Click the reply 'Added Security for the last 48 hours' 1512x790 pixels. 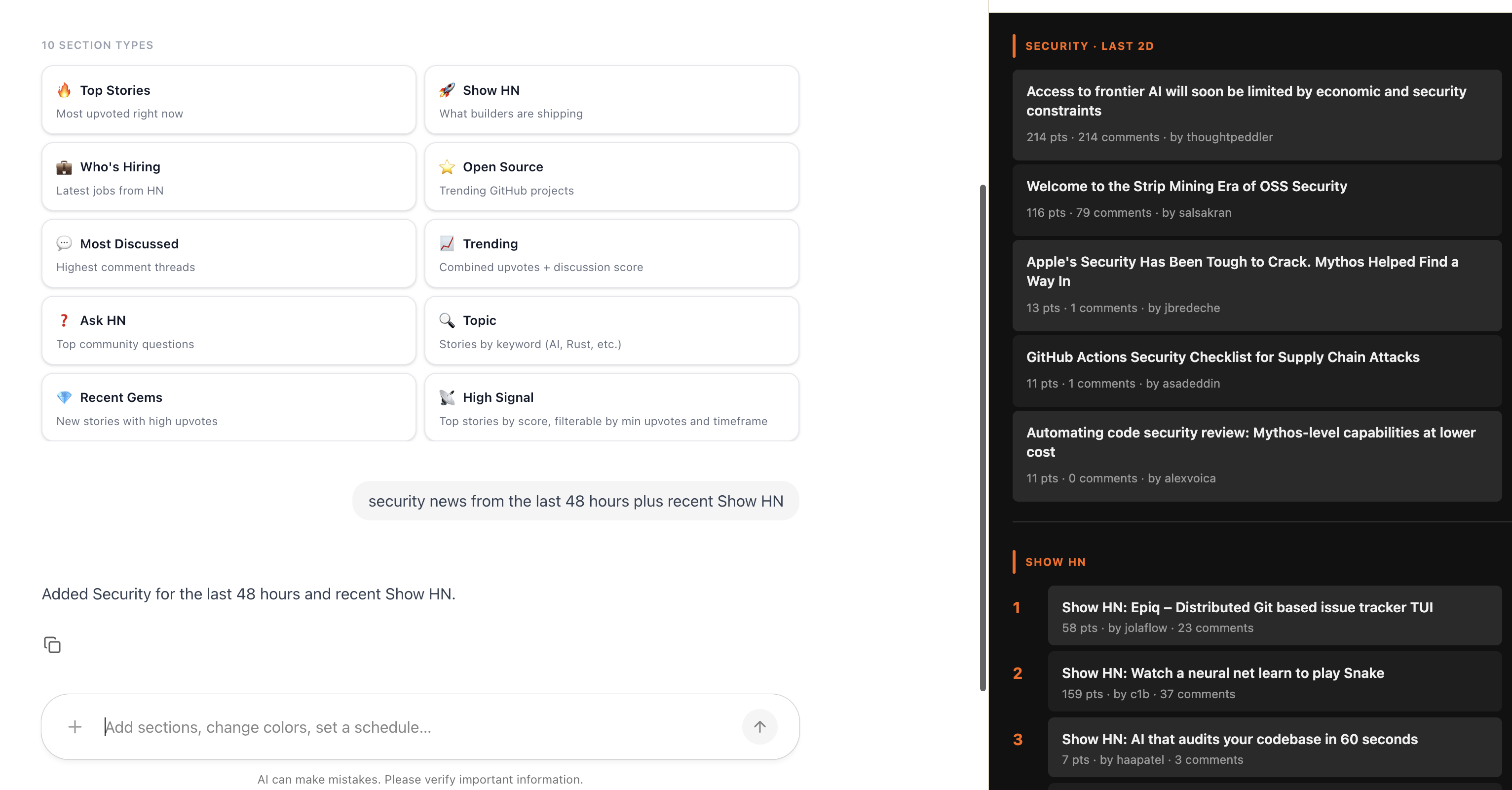click(x=248, y=594)
